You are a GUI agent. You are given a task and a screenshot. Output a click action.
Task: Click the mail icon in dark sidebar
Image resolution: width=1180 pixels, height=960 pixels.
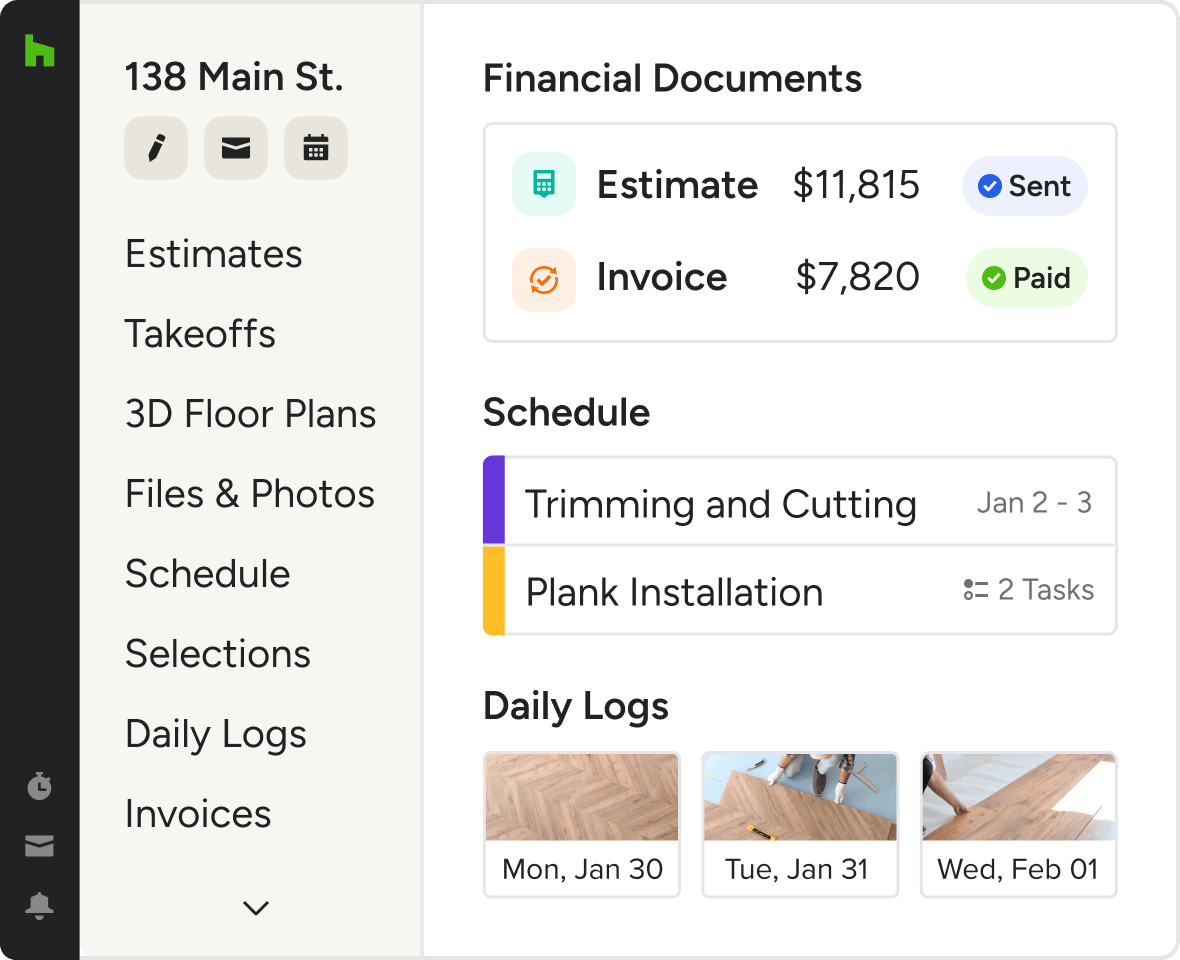39,846
